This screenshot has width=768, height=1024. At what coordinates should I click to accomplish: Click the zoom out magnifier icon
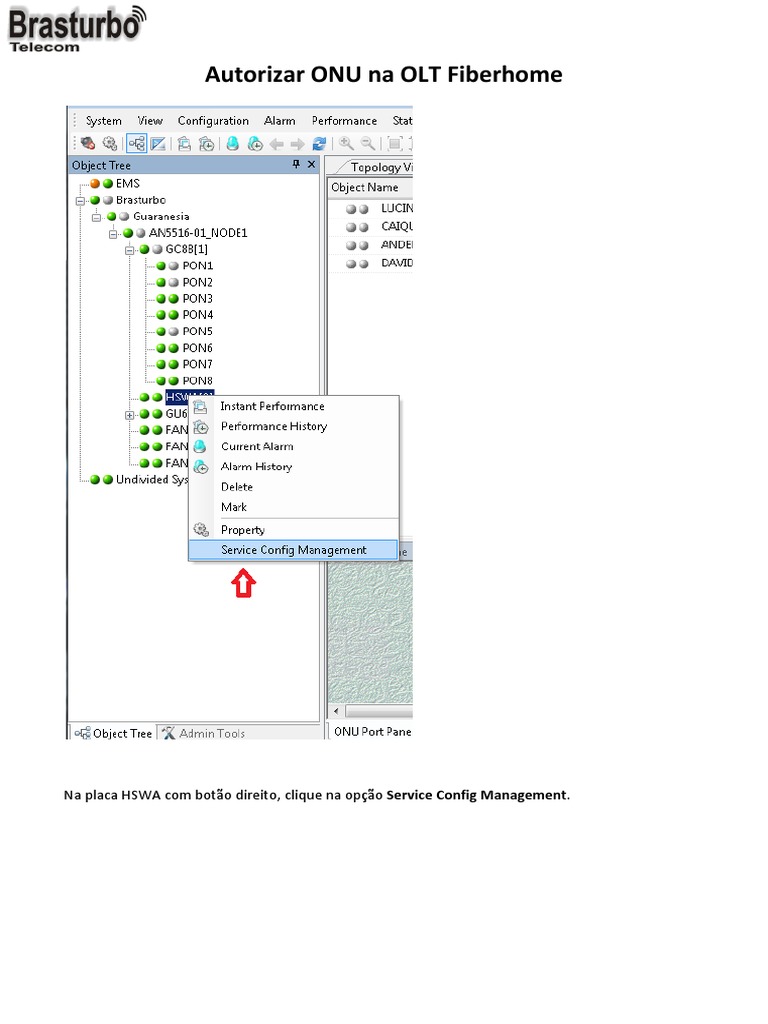click(368, 143)
